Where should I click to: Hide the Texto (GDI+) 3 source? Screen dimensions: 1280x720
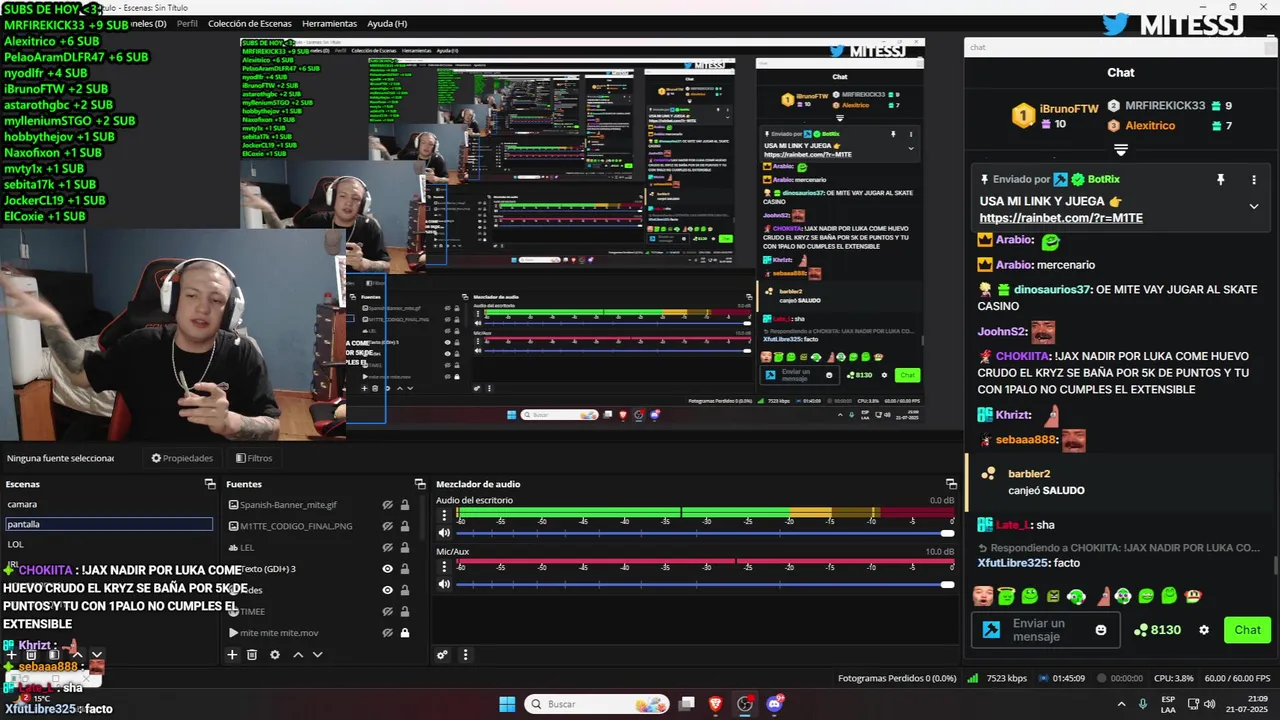click(387, 569)
